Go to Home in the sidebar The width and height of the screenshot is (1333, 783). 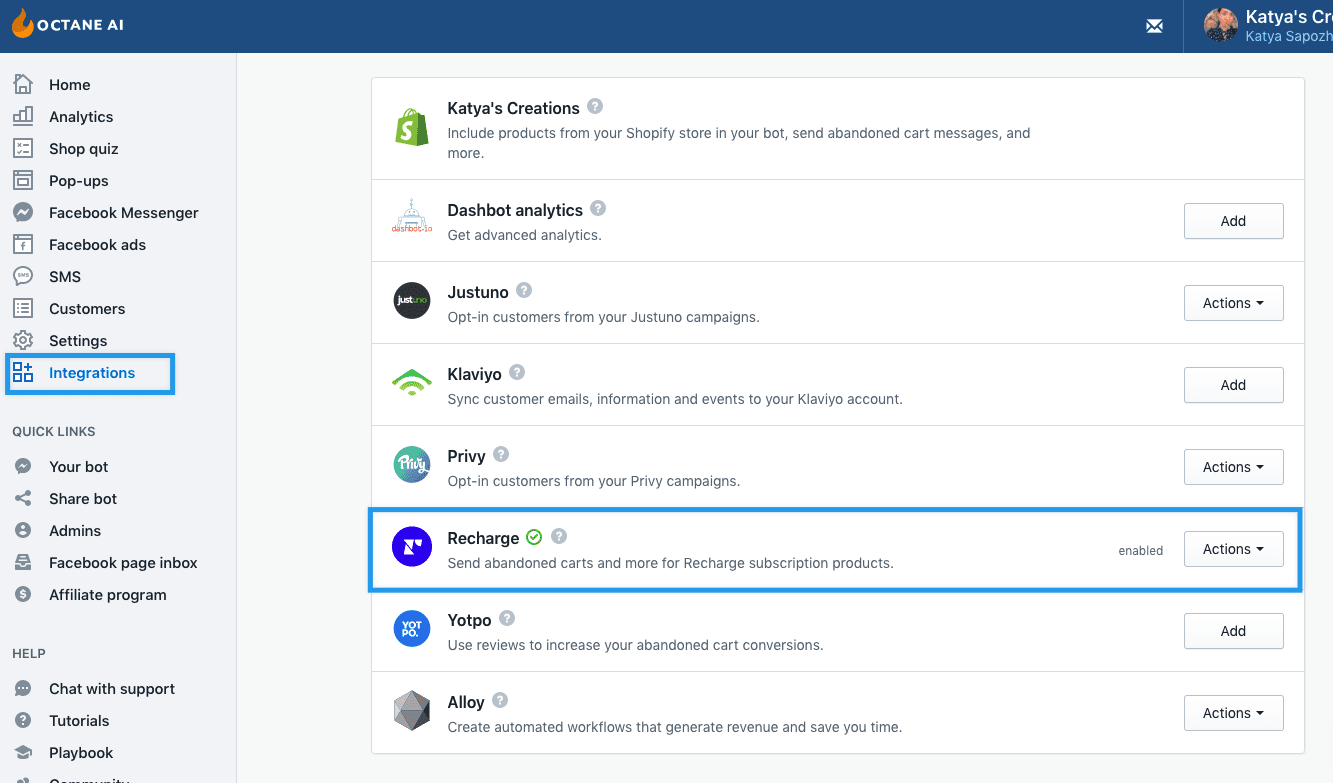(69, 85)
